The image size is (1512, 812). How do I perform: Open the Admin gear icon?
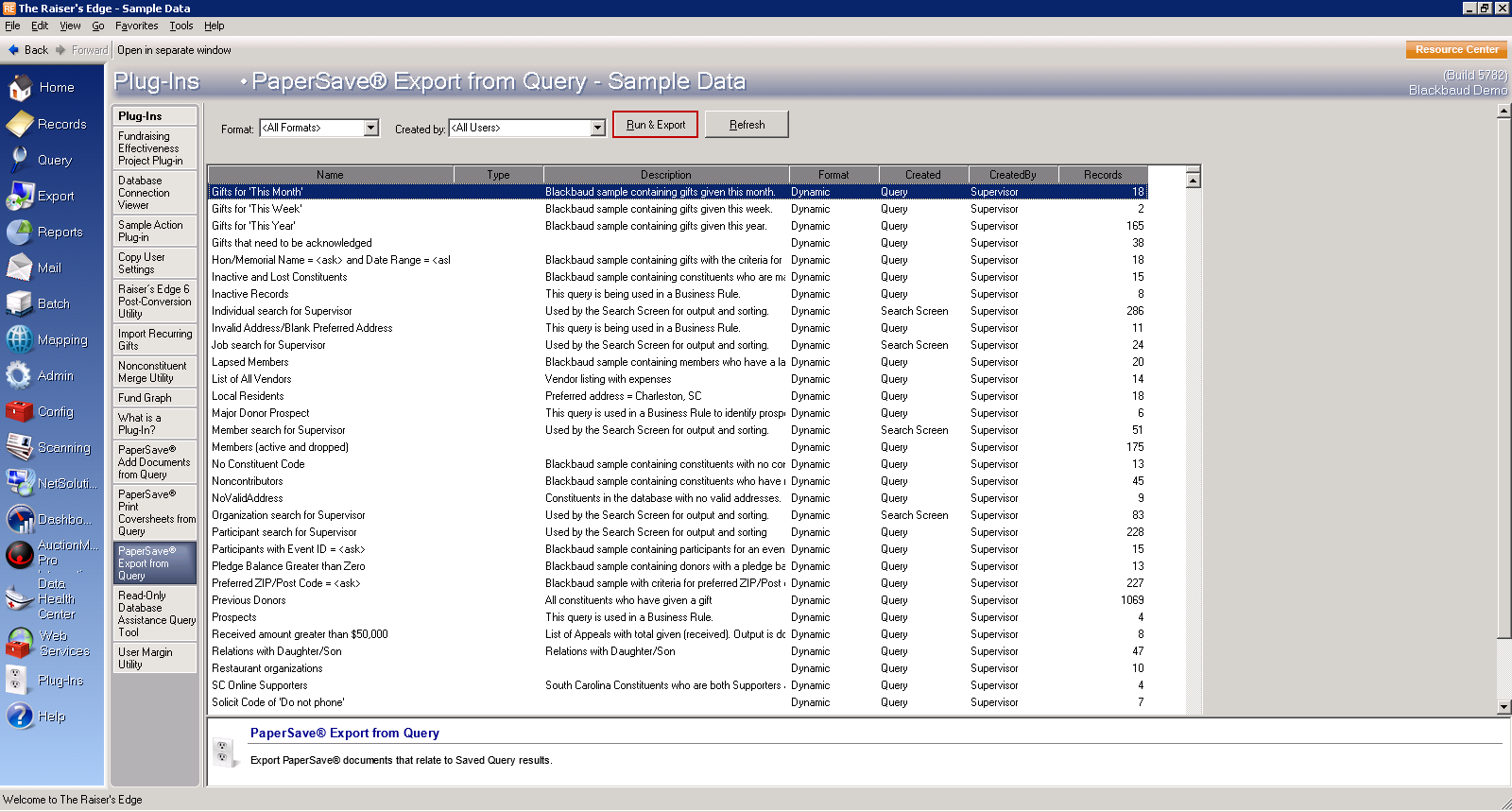point(20,375)
